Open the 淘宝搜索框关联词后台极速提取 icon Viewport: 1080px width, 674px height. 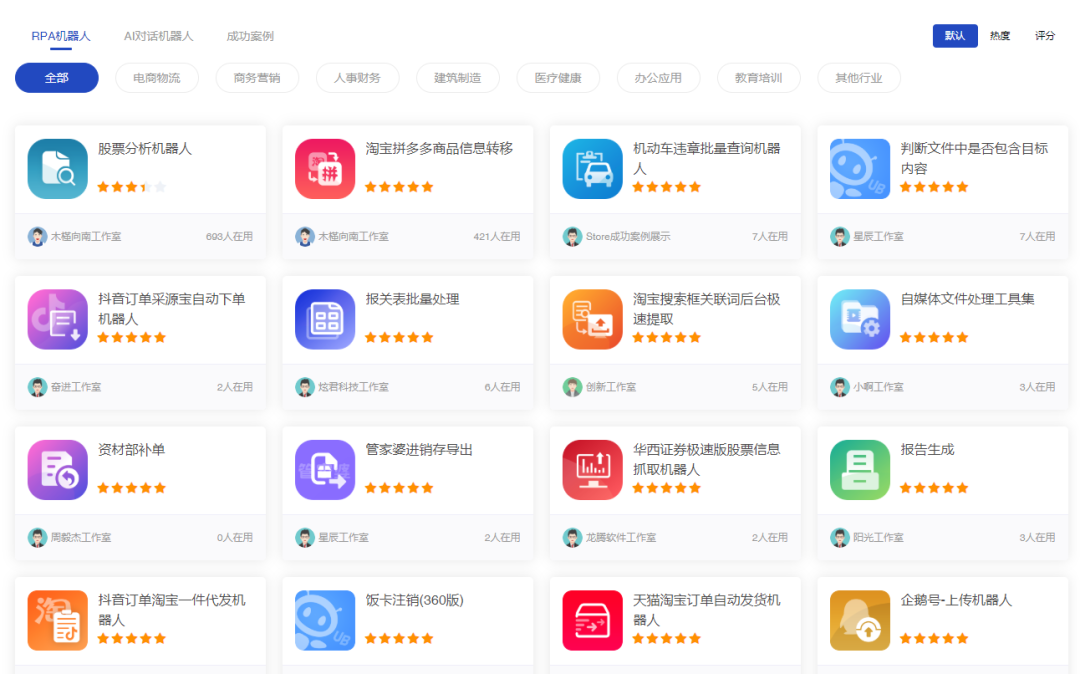point(592,319)
